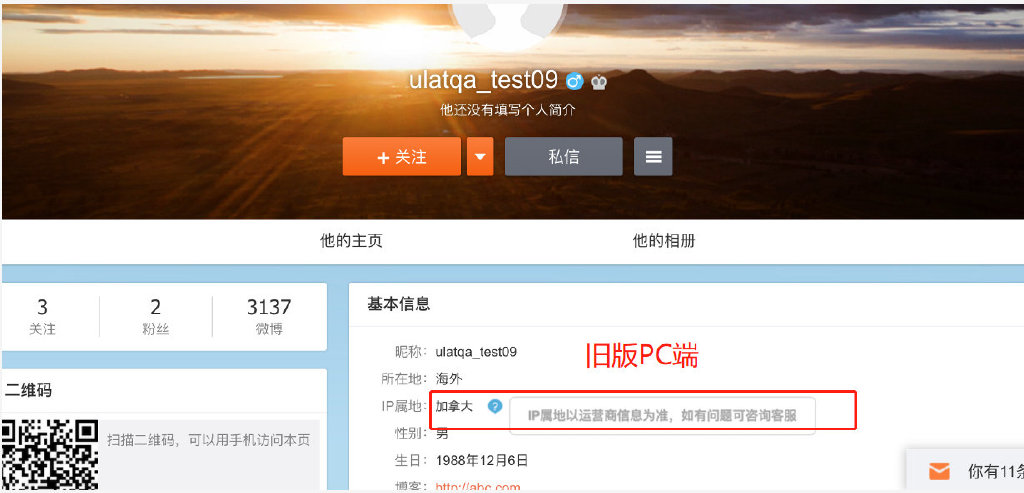The image size is (1024, 493).
Task: Open the 粉丝 count of 2
Action: pos(155,316)
